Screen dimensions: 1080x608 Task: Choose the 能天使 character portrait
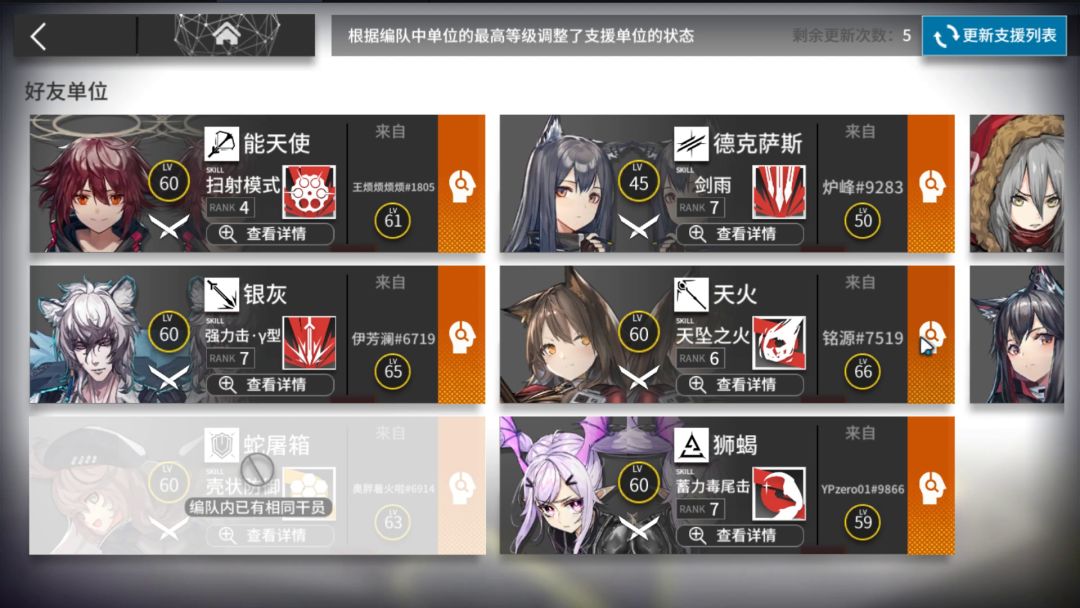click(96, 185)
